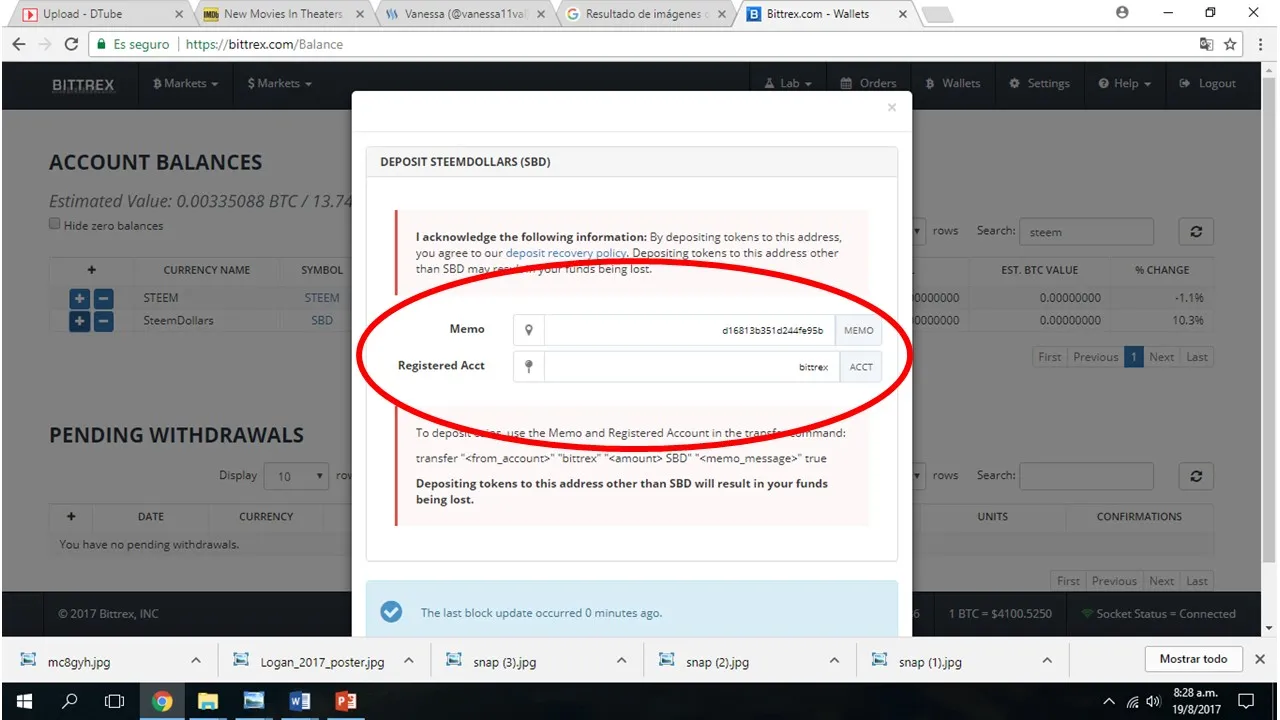Open the Dollar Markets dropdown
Image resolution: width=1280 pixels, height=720 pixels.
pos(279,84)
